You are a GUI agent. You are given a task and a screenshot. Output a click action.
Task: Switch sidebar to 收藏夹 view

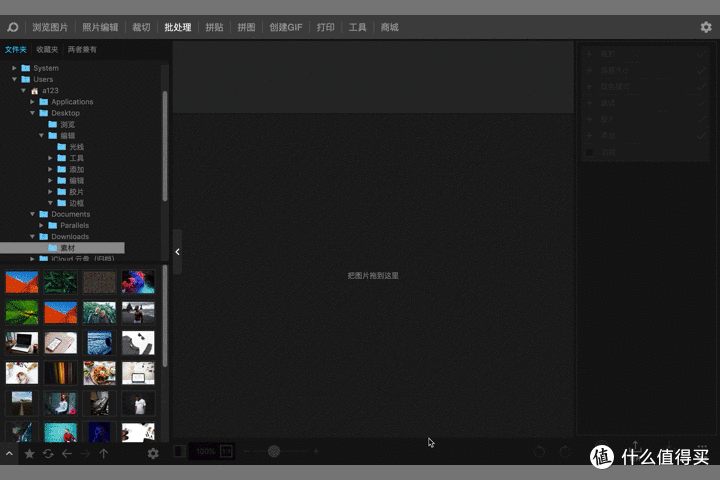point(47,50)
